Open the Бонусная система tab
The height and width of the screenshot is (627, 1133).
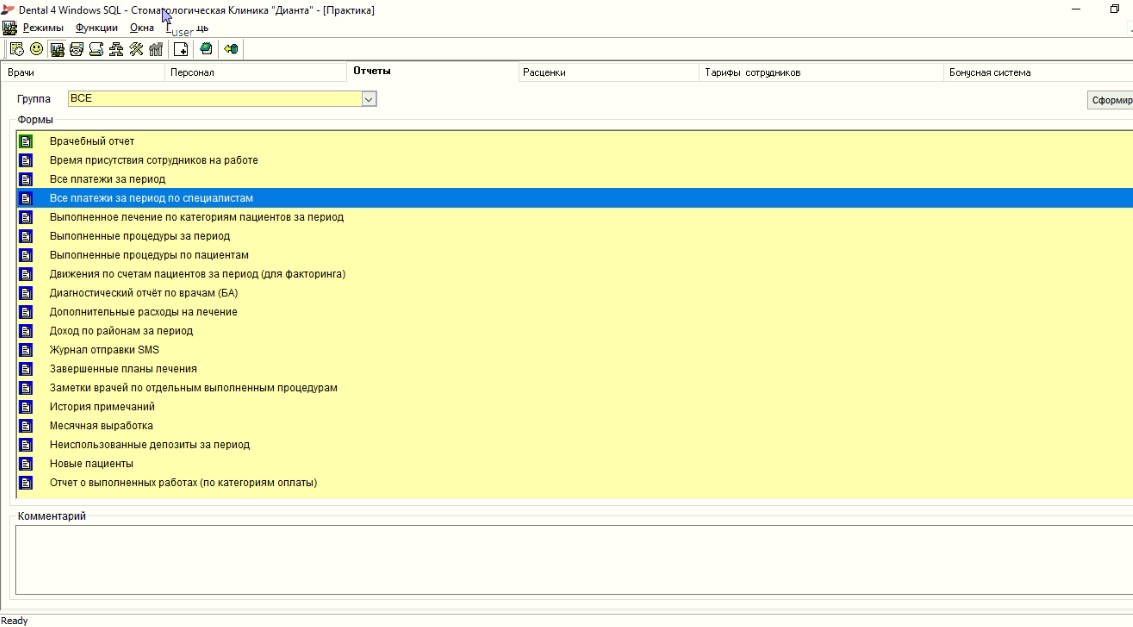pyautogui.click(x=989, y=72)
